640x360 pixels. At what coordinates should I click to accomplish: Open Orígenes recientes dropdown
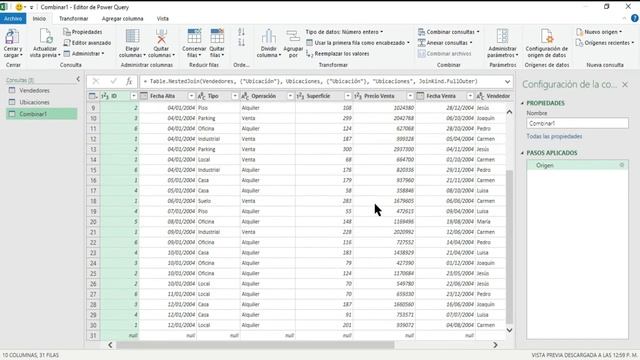(x=605, y=42)
